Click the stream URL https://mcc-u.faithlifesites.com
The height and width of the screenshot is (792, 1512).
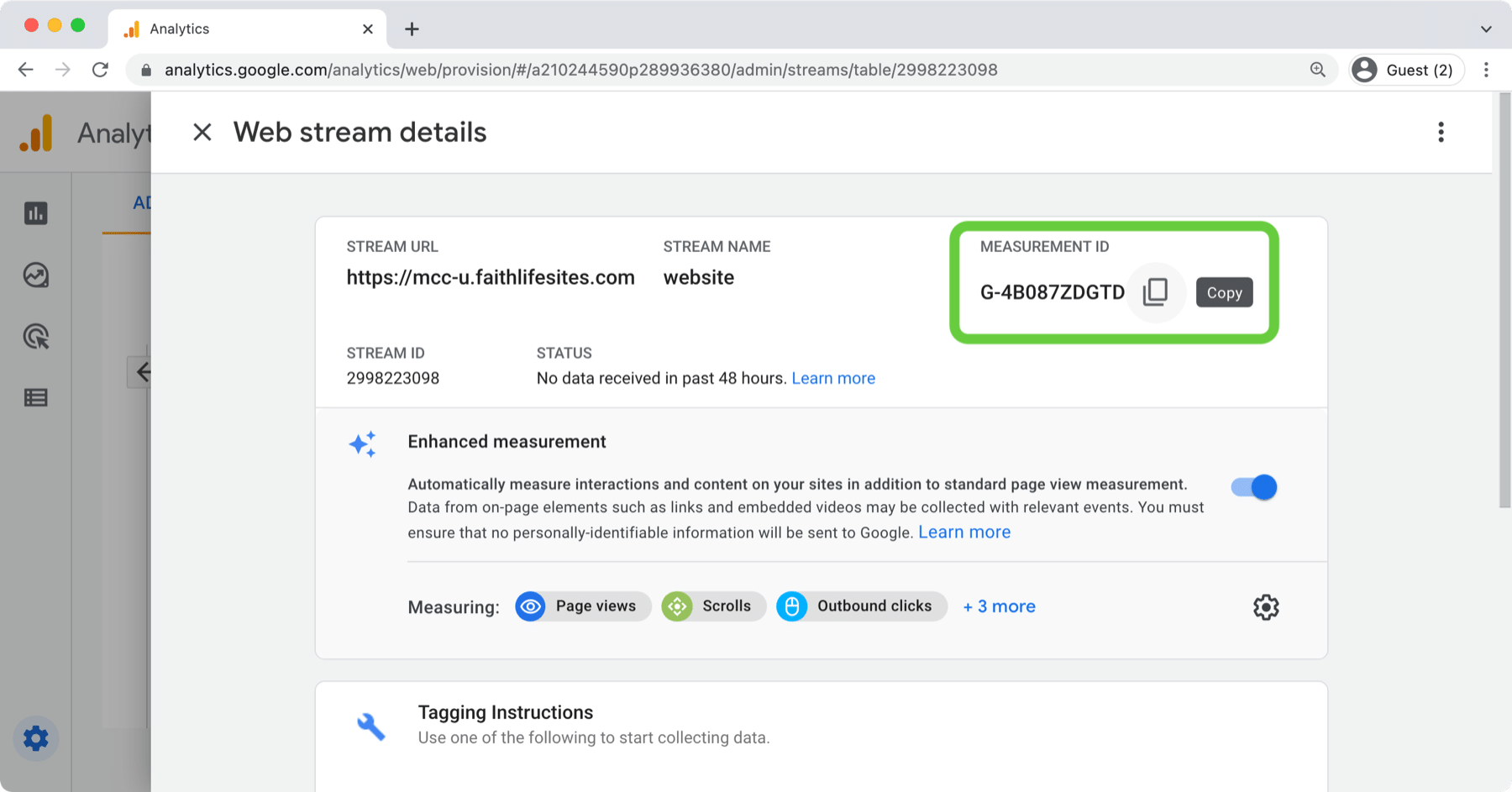click(x=491, y=278)
